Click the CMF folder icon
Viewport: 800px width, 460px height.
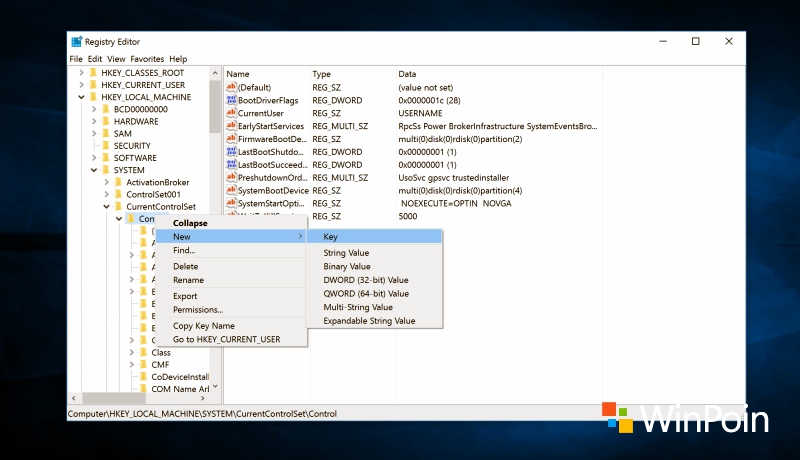click(144, 365)
